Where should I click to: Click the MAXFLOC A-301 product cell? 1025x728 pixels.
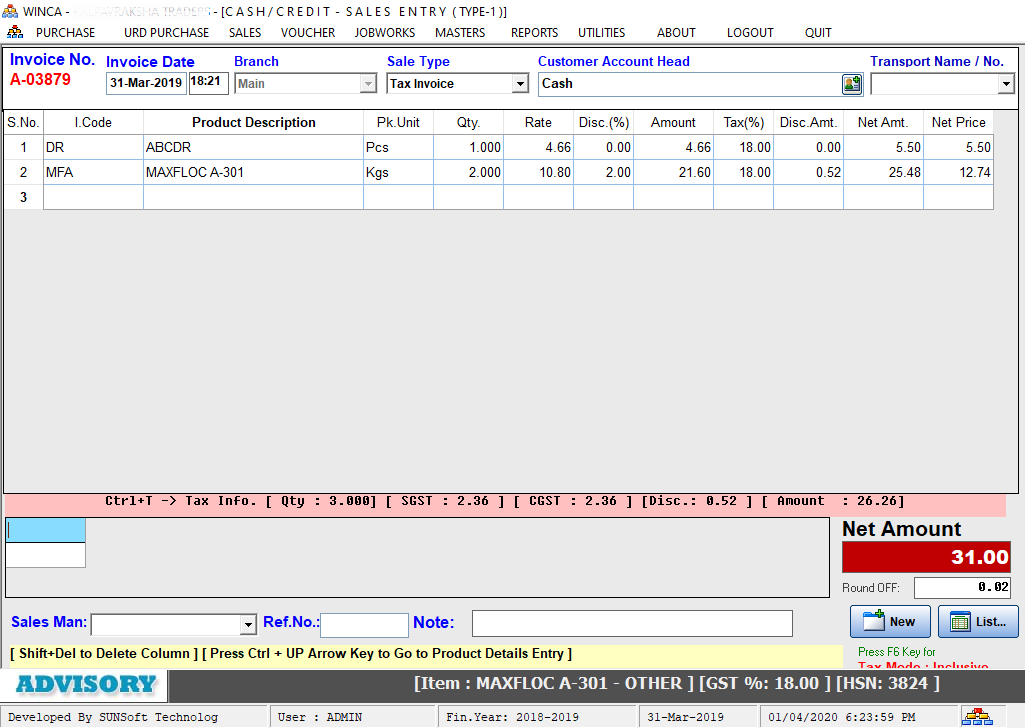254,173
